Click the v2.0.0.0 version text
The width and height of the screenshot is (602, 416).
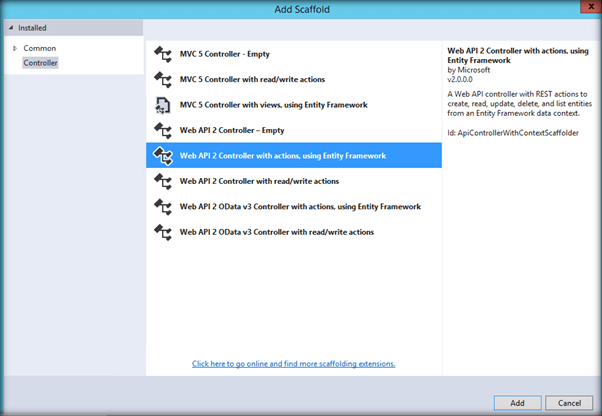460,80
